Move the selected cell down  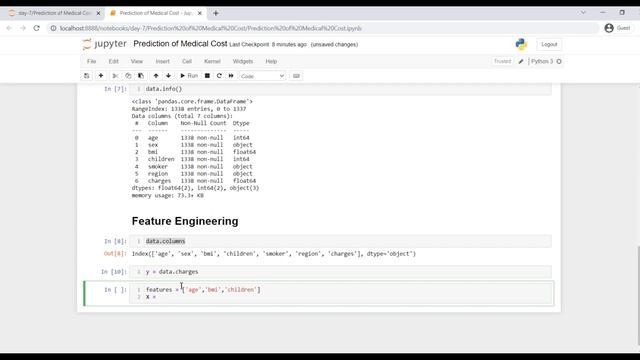coord(168,76)
